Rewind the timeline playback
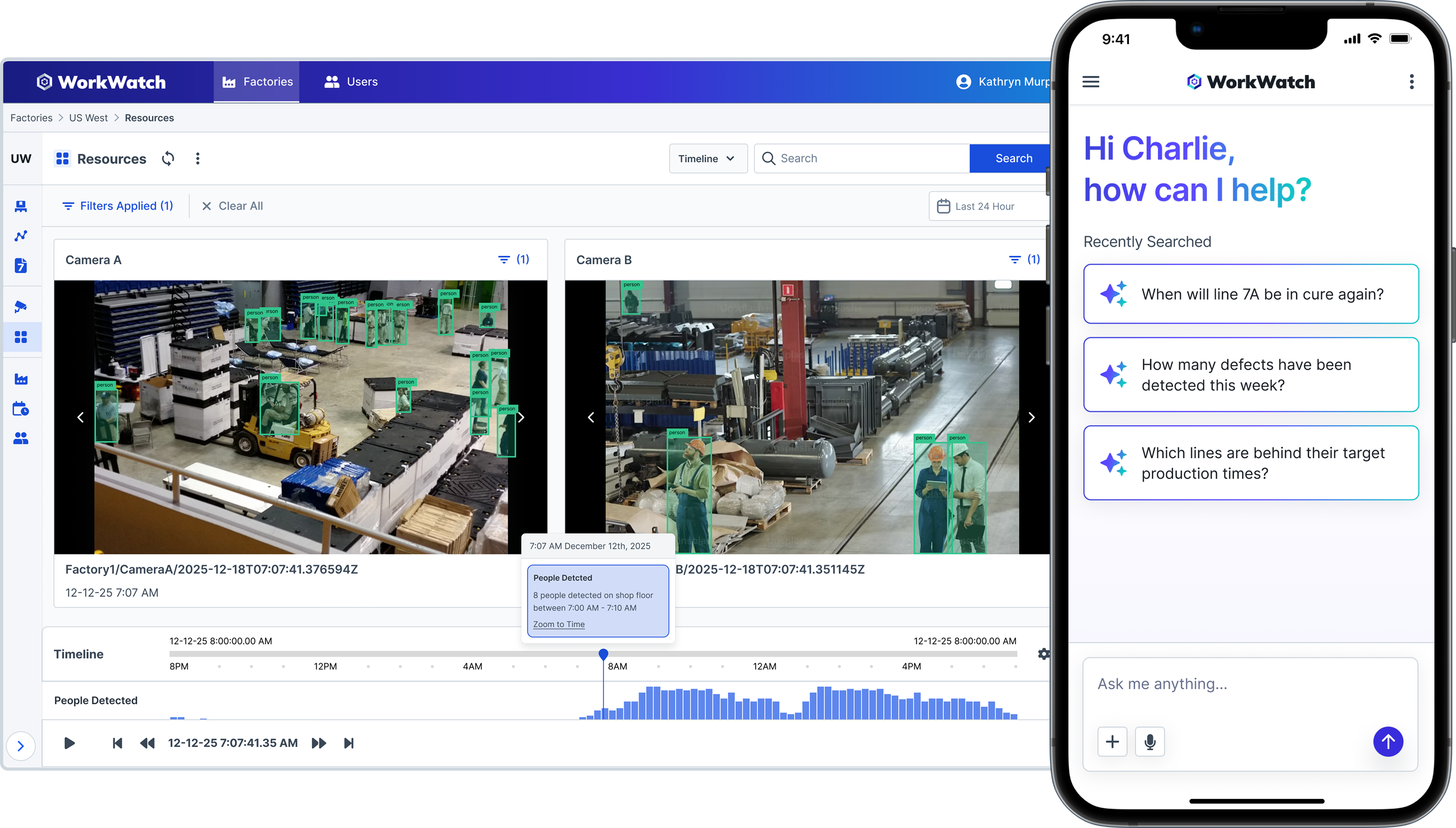 pyautogui.click(x=147, y=743)
